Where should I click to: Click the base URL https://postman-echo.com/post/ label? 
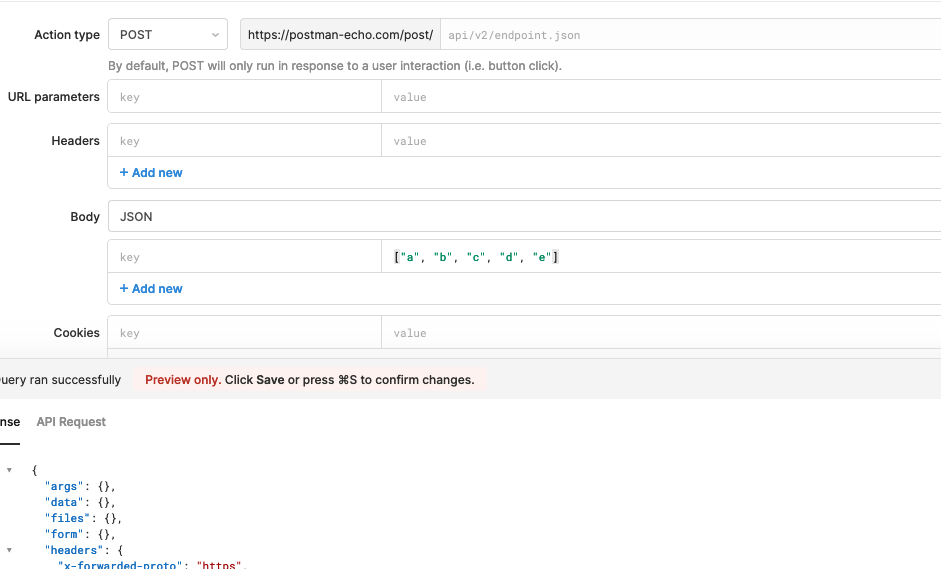pyautogui.click(x=340, y=35)
